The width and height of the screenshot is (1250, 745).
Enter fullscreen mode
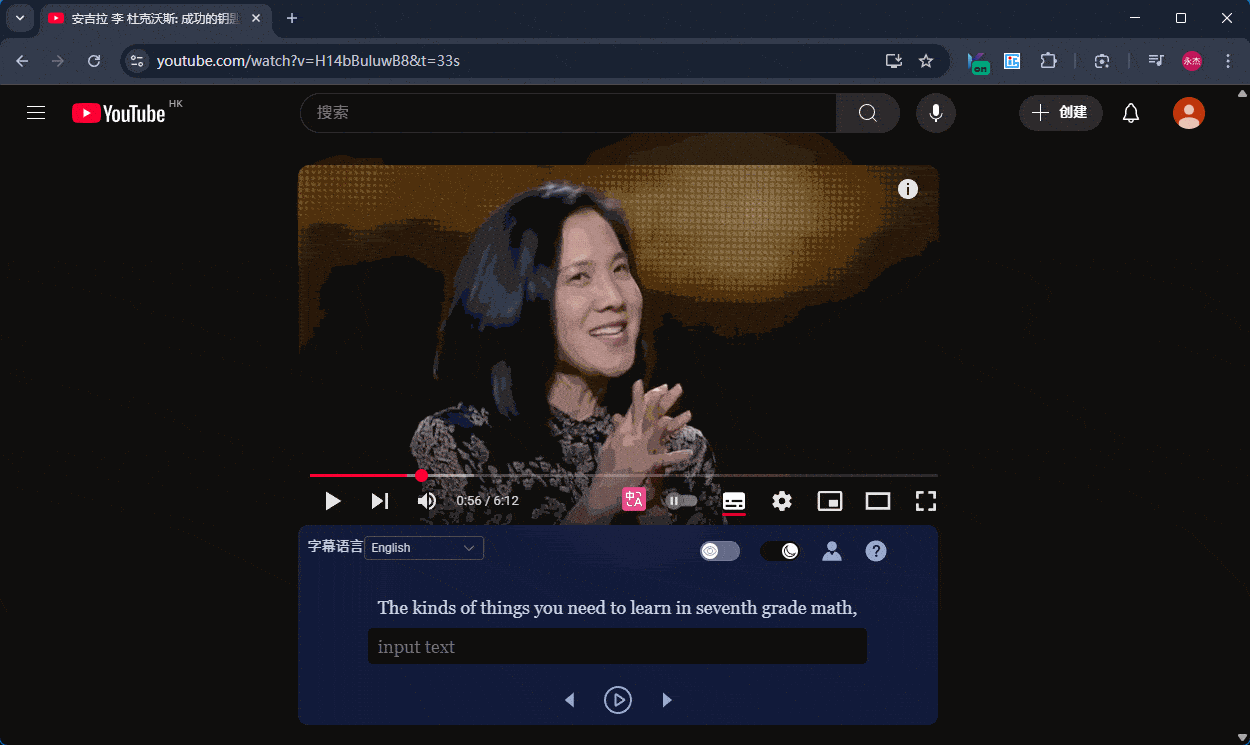[926, 501]
